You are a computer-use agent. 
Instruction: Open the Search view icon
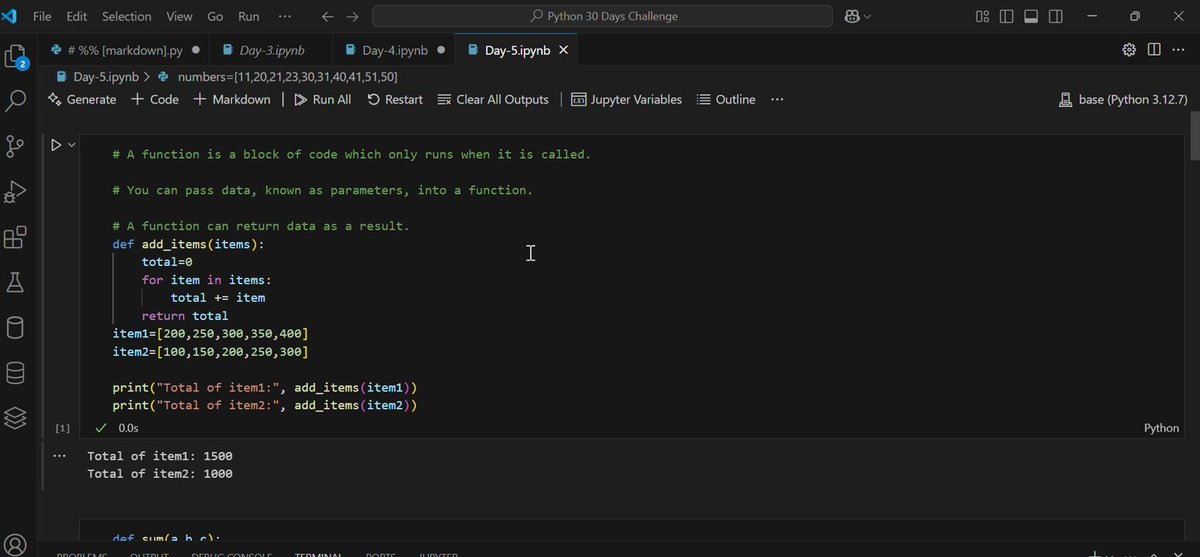(16, 101)
